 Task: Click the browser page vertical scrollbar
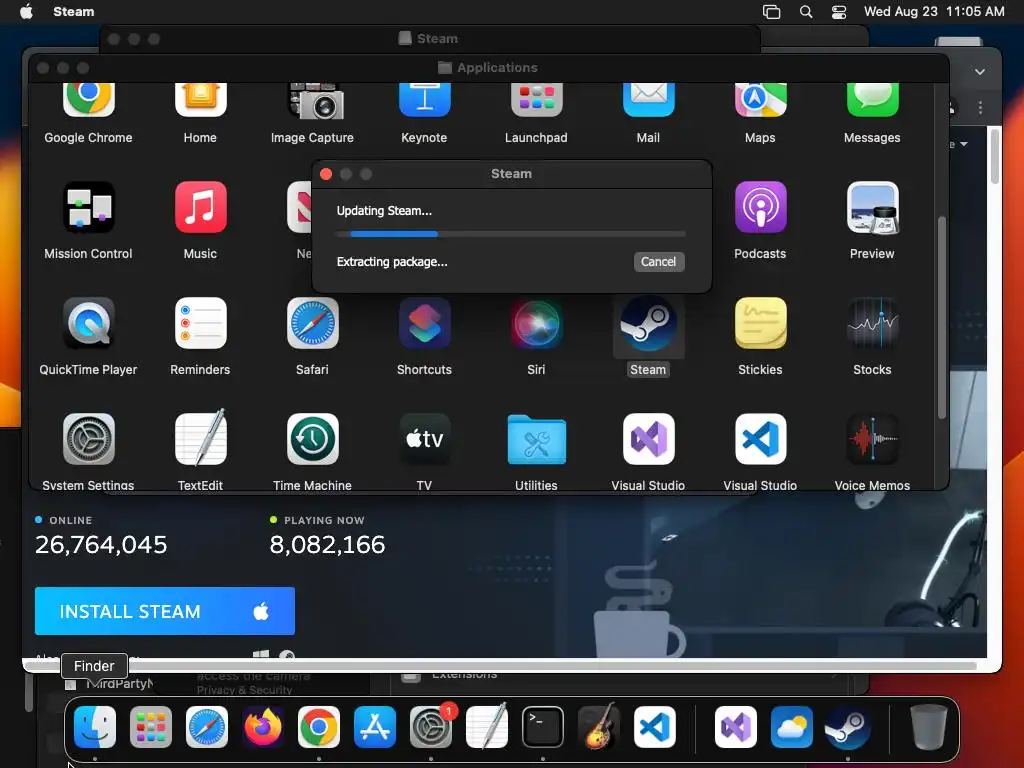995,157
